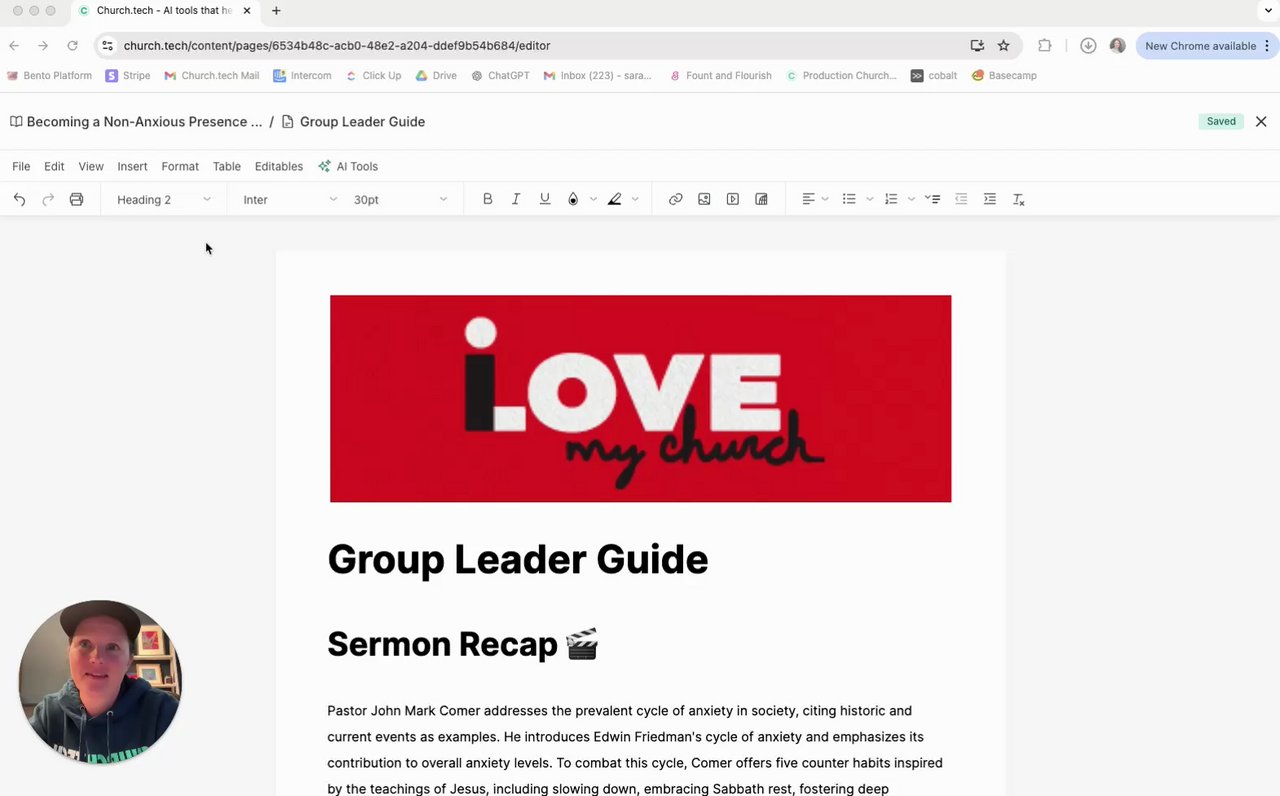Open Chrome extensions puzzle icon
1280x796 pixels.
tap(1045, 45)
